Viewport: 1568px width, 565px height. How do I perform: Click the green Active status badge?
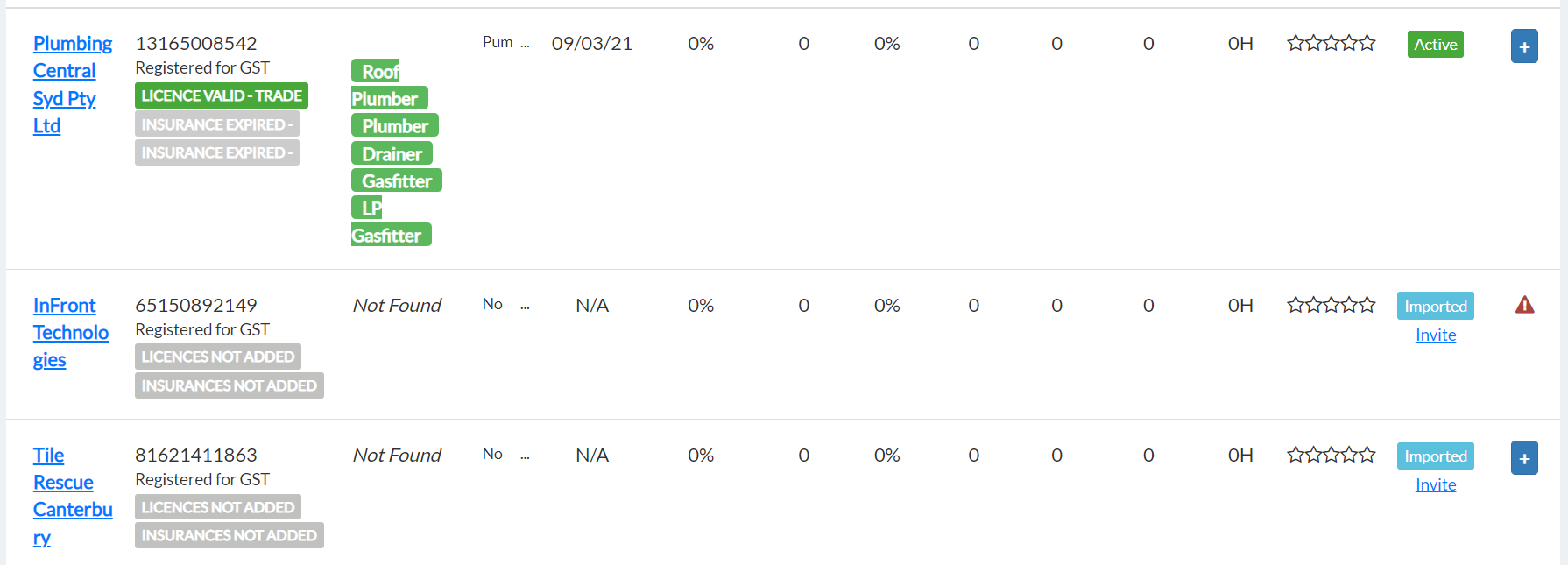[x=1436, y=45]
